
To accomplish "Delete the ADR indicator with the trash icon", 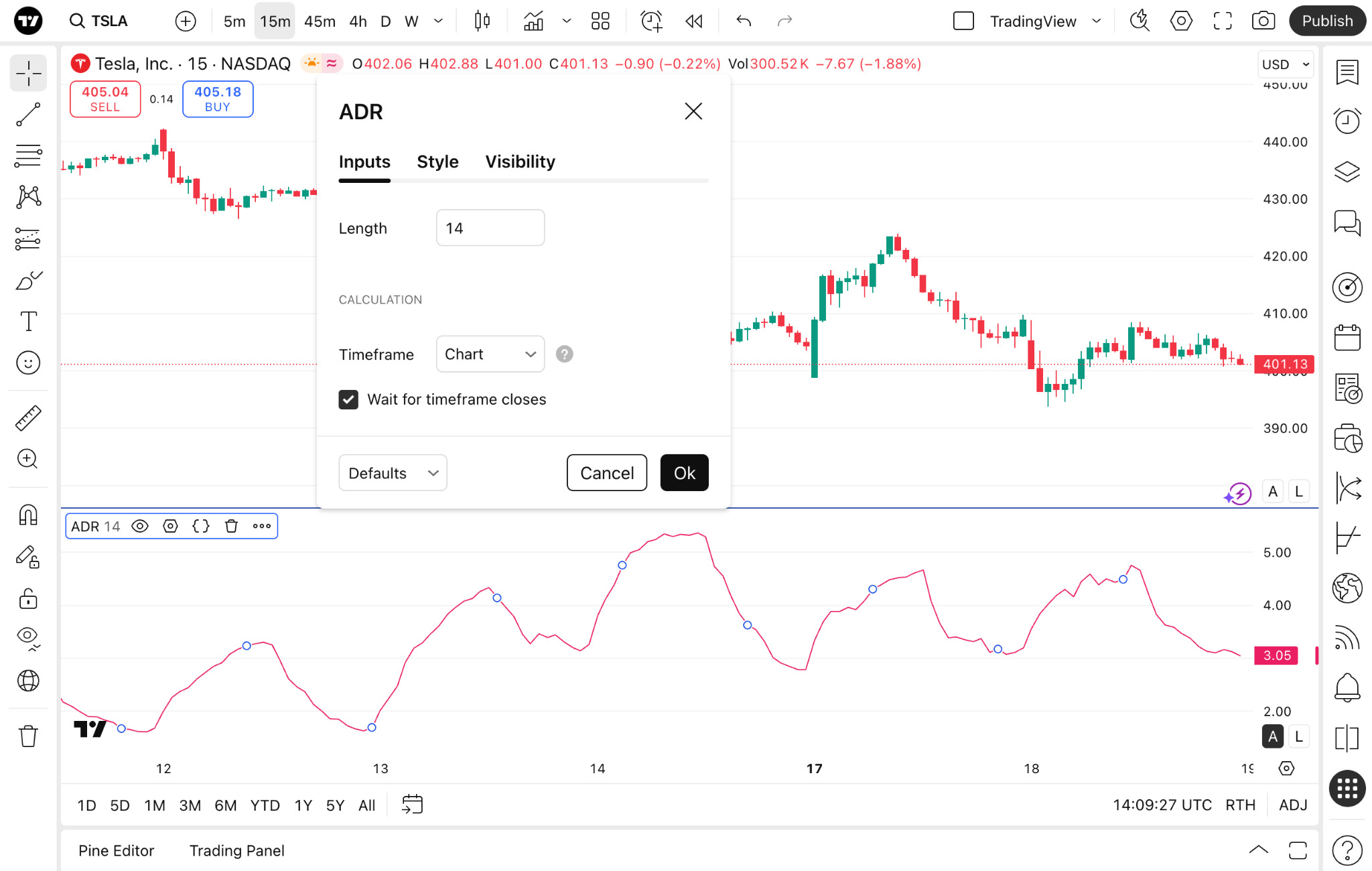I will pos(231,526).
